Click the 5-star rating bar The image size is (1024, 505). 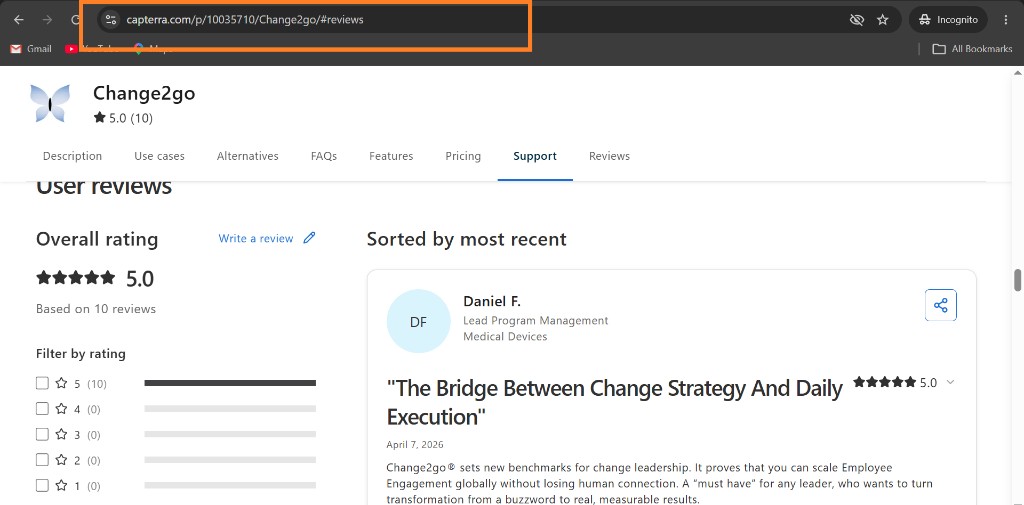[x=230, y=383]
